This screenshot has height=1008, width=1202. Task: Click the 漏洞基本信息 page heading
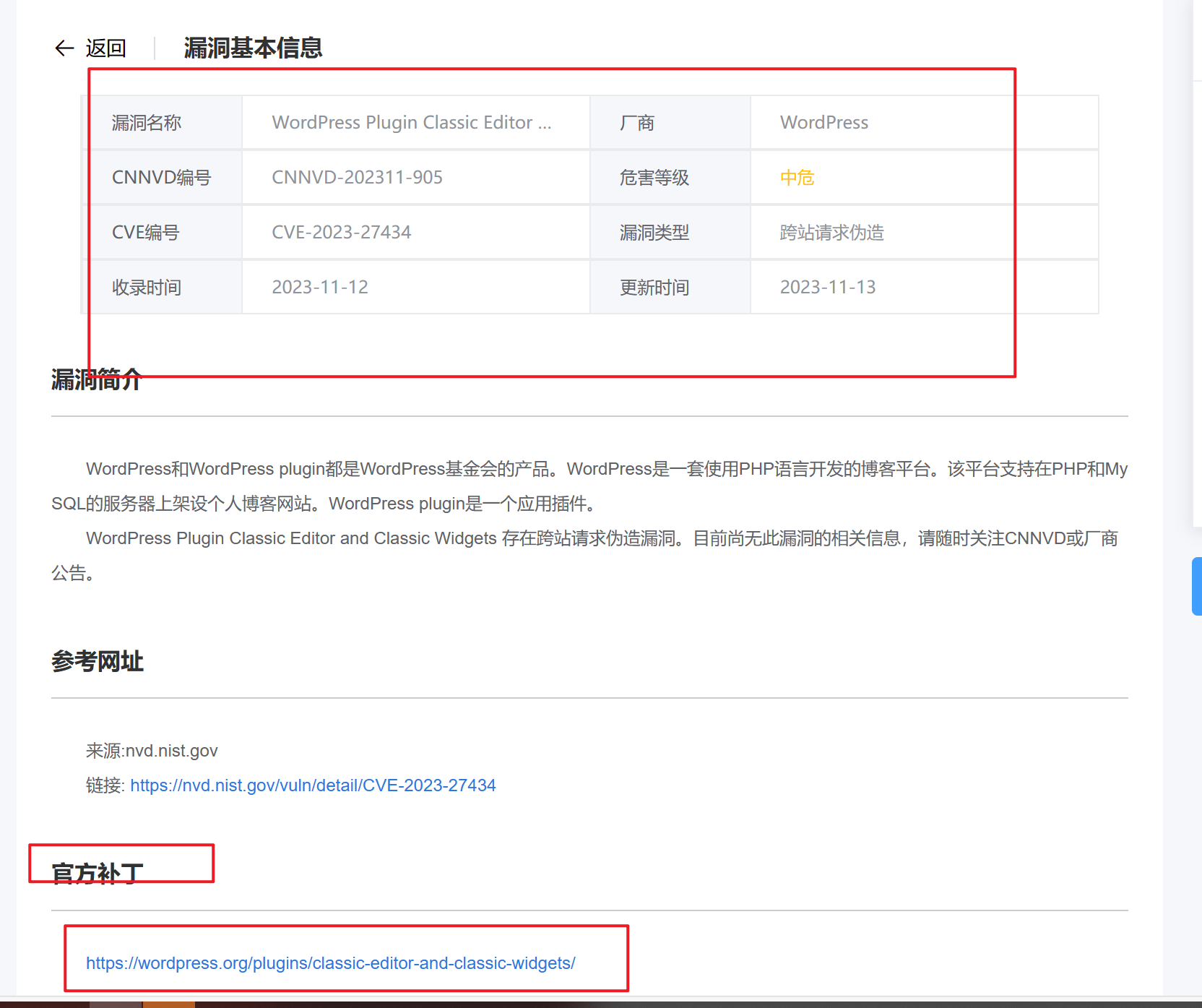(253, 48)
